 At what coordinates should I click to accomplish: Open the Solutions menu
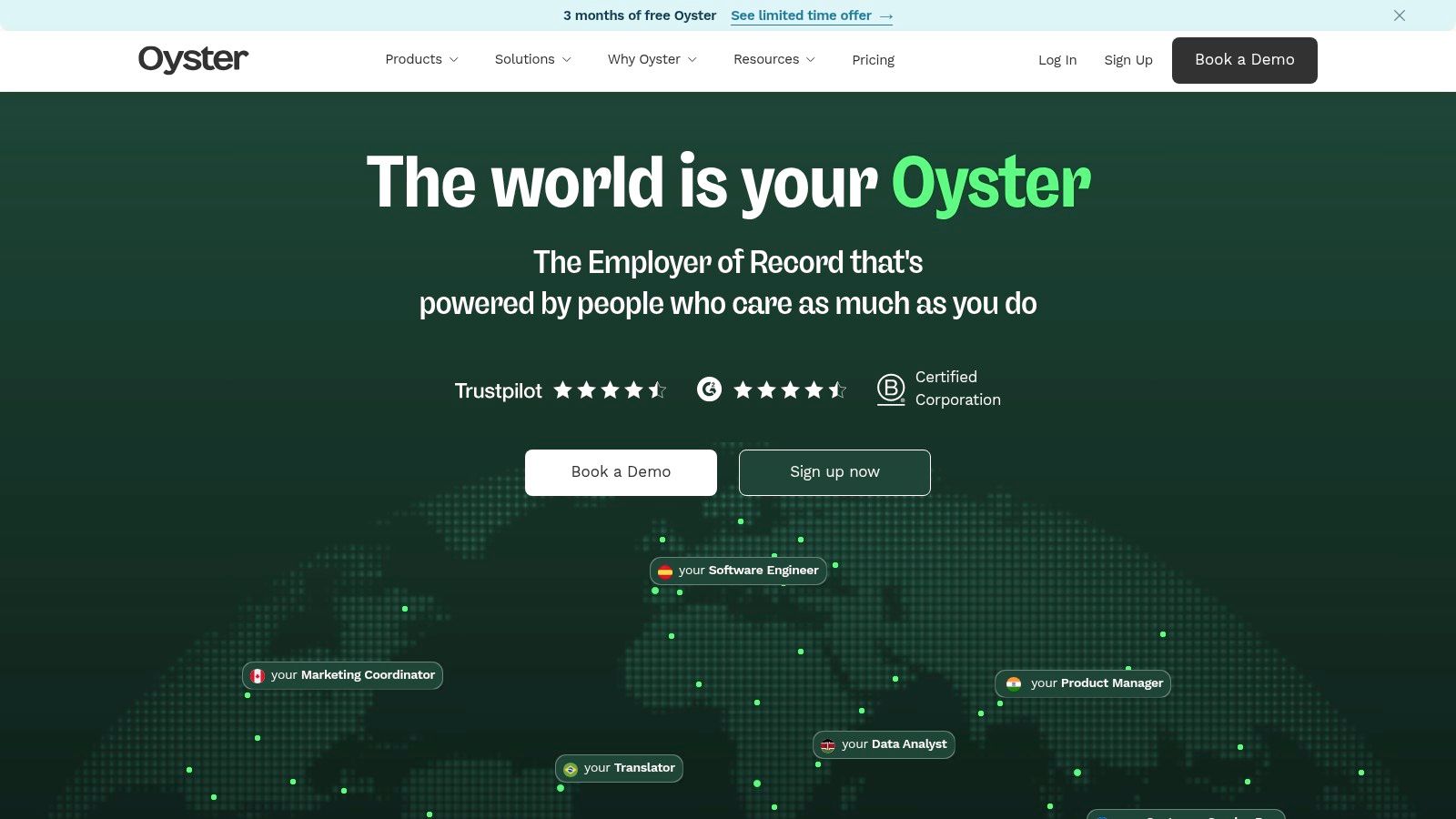click(x=532, y=59)
